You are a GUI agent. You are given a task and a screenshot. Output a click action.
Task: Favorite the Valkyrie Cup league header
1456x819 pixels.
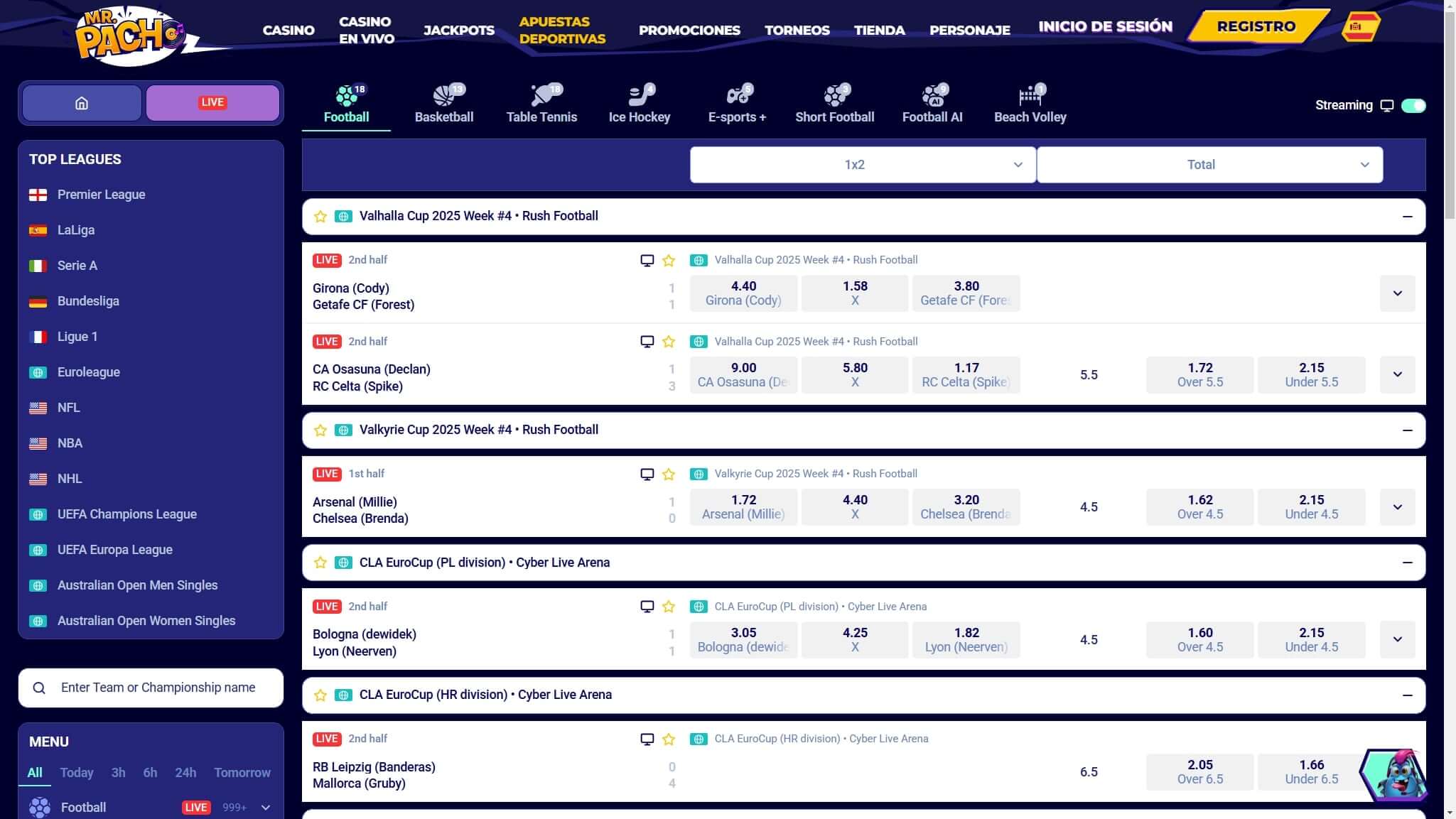[320, 430]
